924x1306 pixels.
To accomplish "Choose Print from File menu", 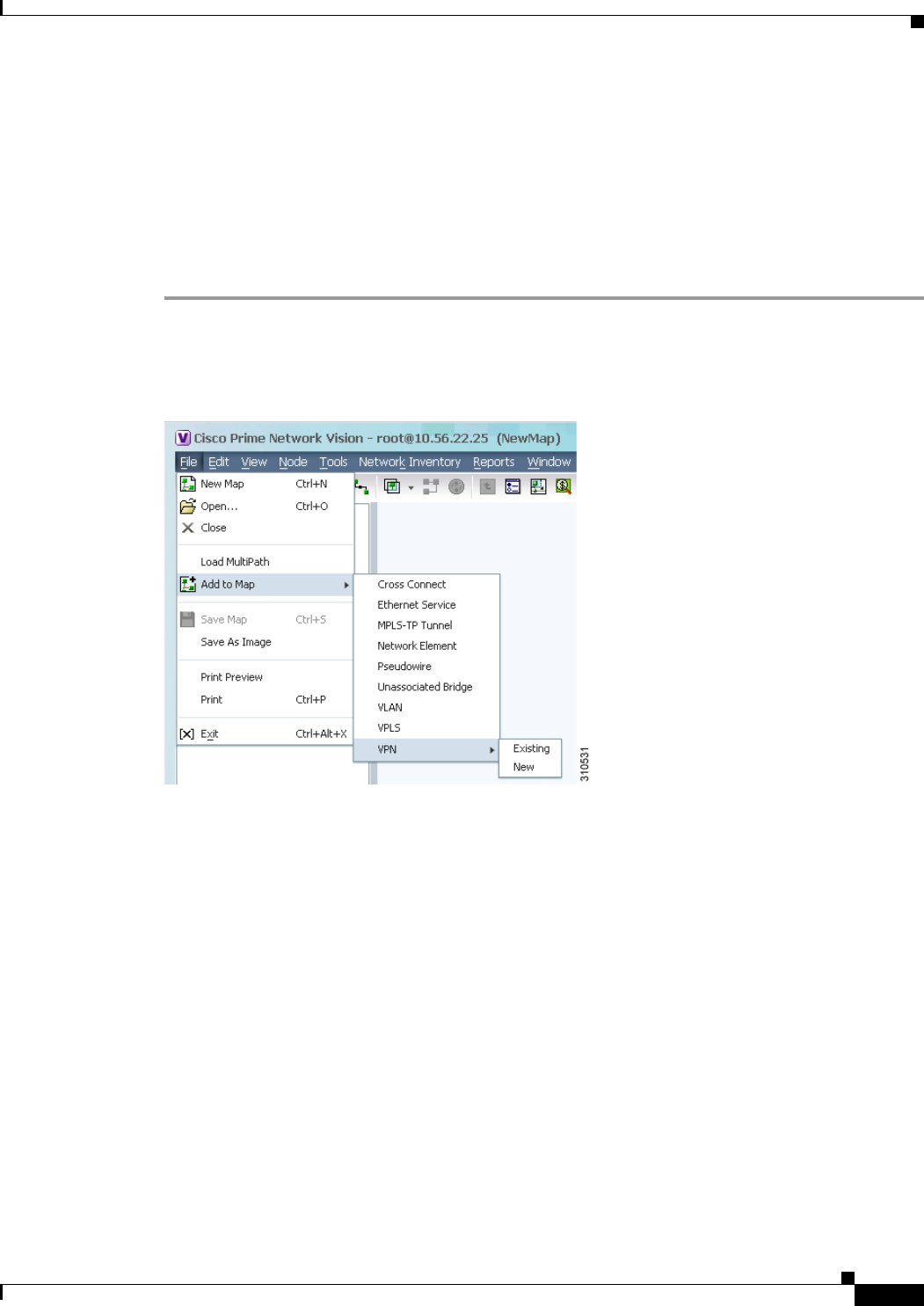I will click(x=266, y=699).
